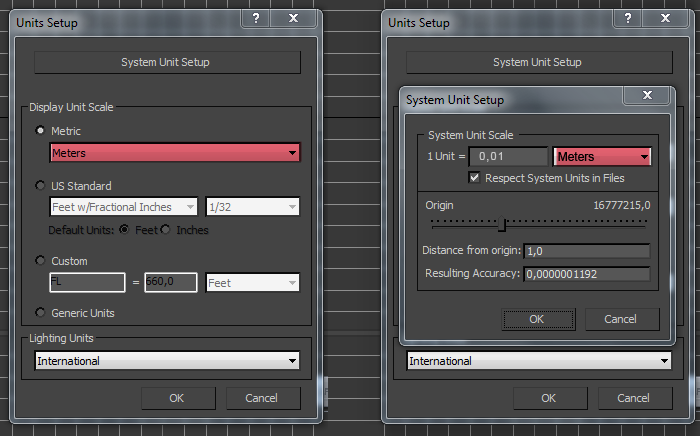Click OK in the System Unit Setup dialog

(538, 319)
